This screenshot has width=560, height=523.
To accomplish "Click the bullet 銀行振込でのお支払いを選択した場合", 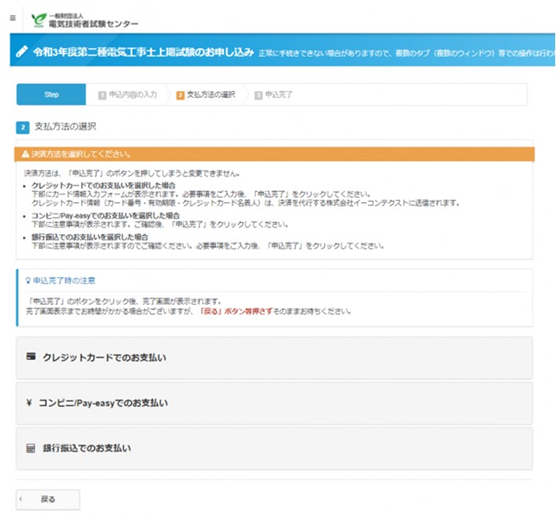I will click(90, 237).
